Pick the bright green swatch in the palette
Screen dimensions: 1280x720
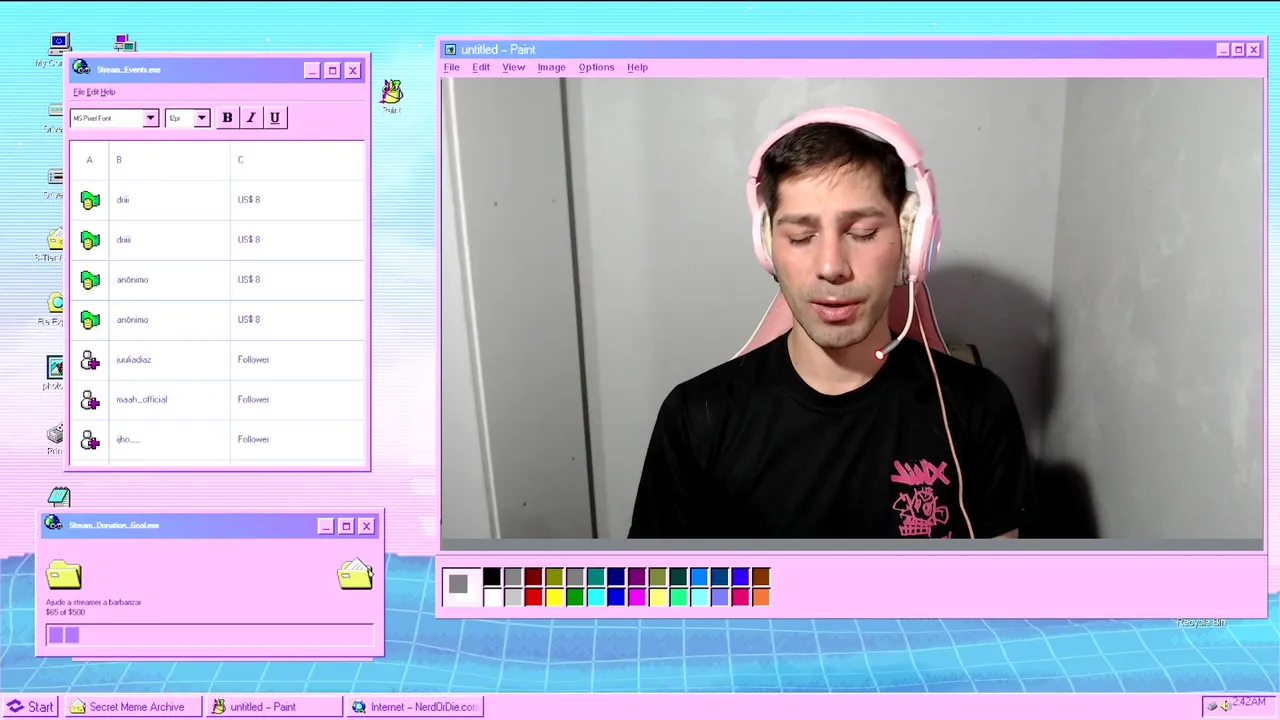click(575, 597)
